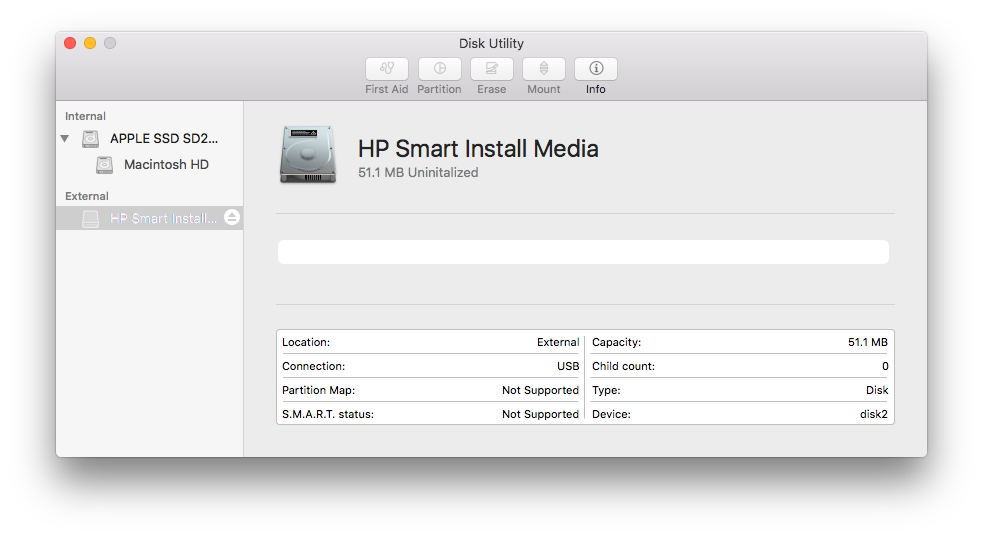
Task: Click the S.M.A.R.T. status row
Action: pyautogui.click(x=430, y=414)
